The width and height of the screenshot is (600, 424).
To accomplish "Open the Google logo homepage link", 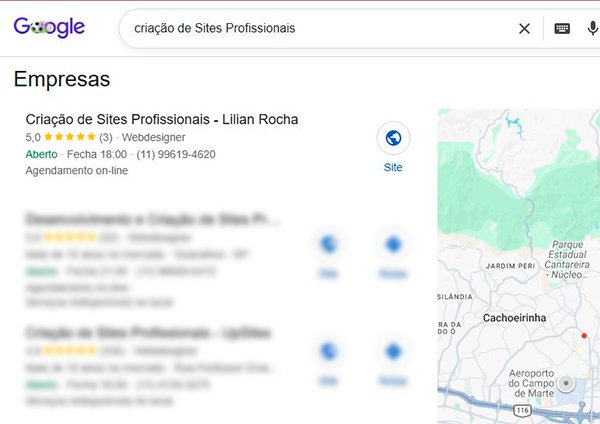I will click(49, 27).
